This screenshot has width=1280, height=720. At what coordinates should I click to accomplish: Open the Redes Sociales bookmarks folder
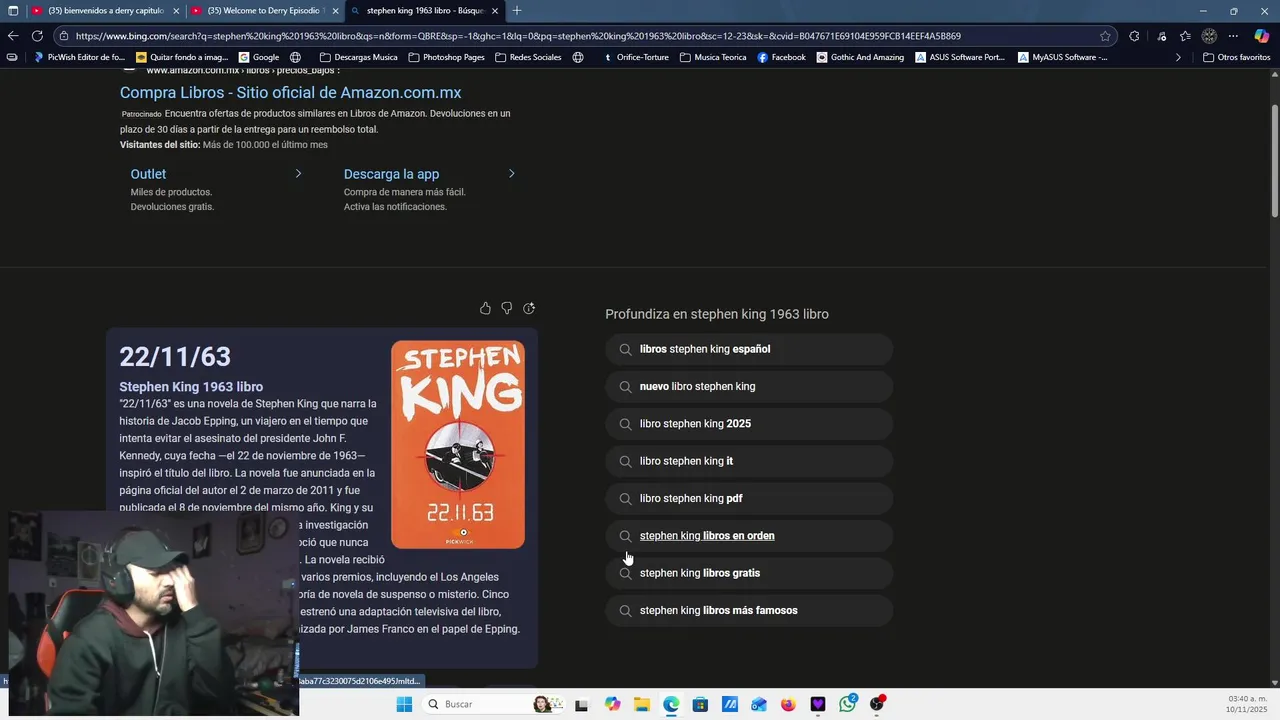(528, 57)
